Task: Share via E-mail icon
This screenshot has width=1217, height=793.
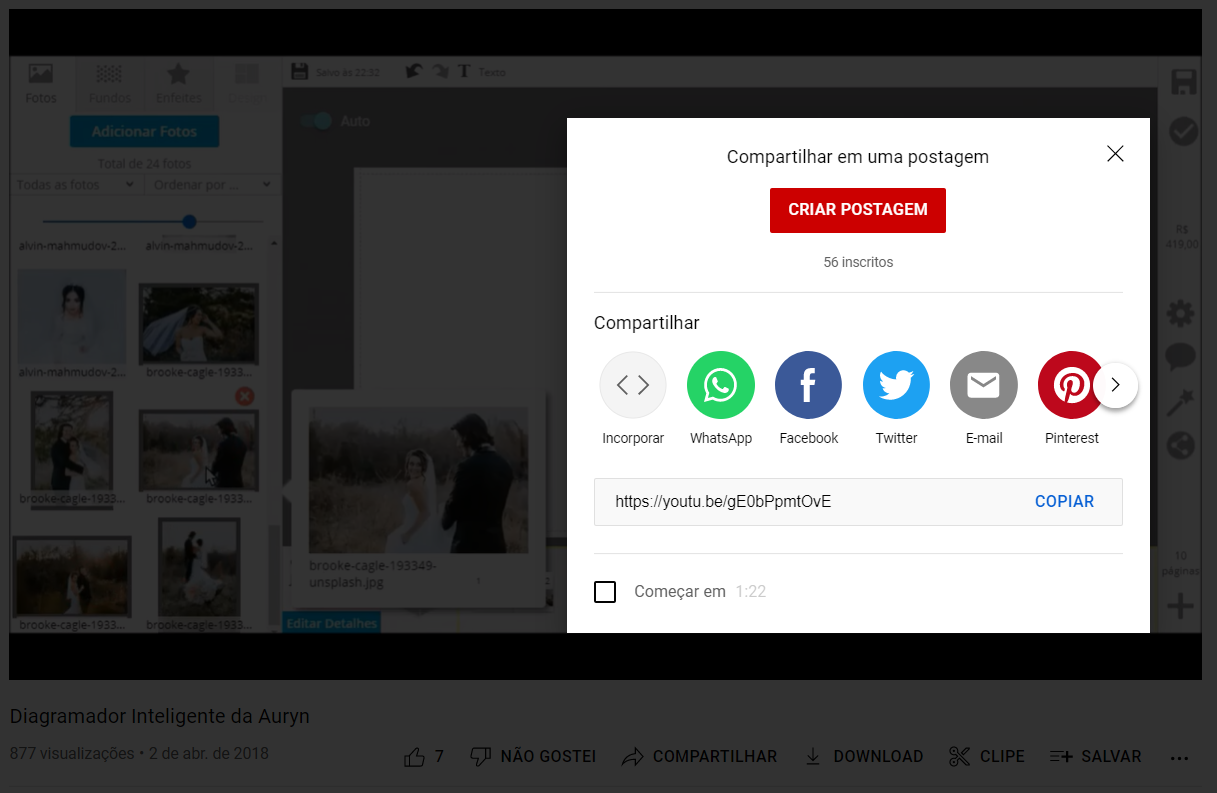Action: coord(984,385)
